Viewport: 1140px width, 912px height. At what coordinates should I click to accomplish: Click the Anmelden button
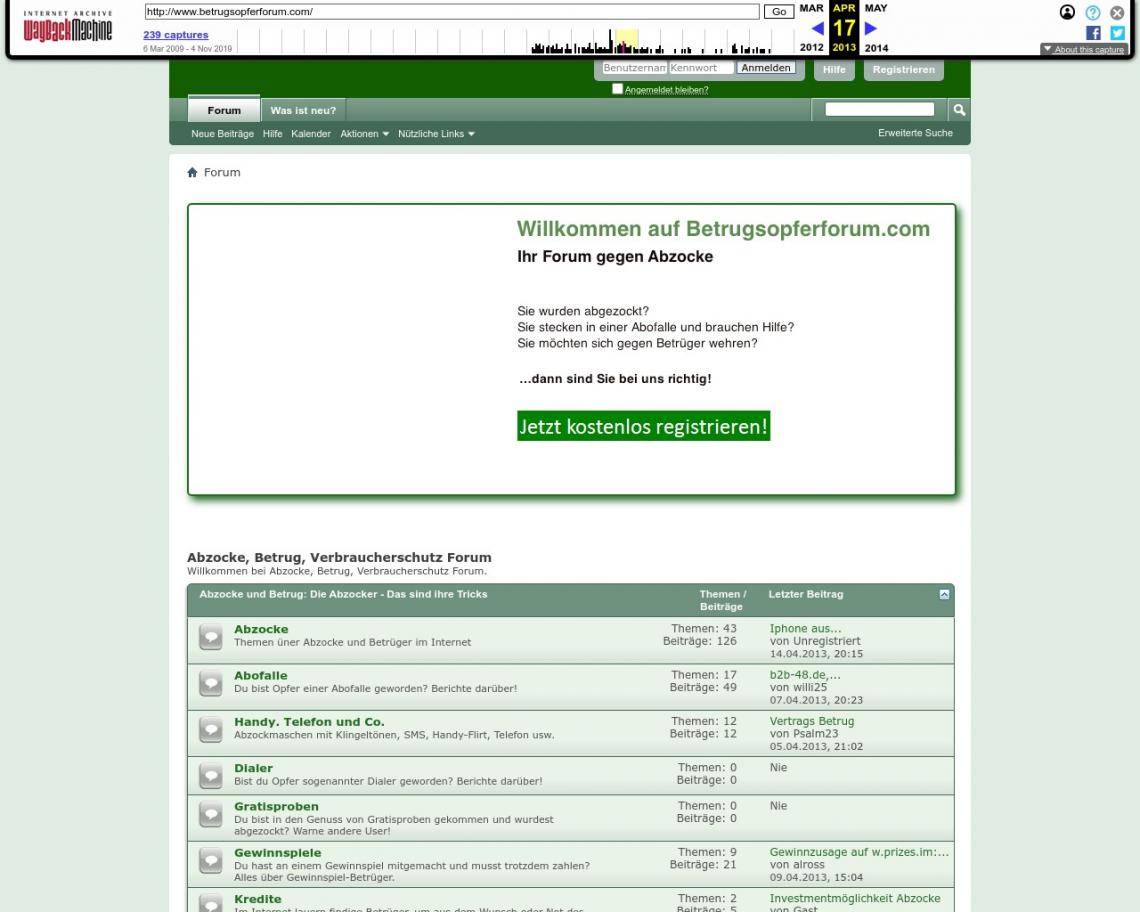click(x=766, y=68)
